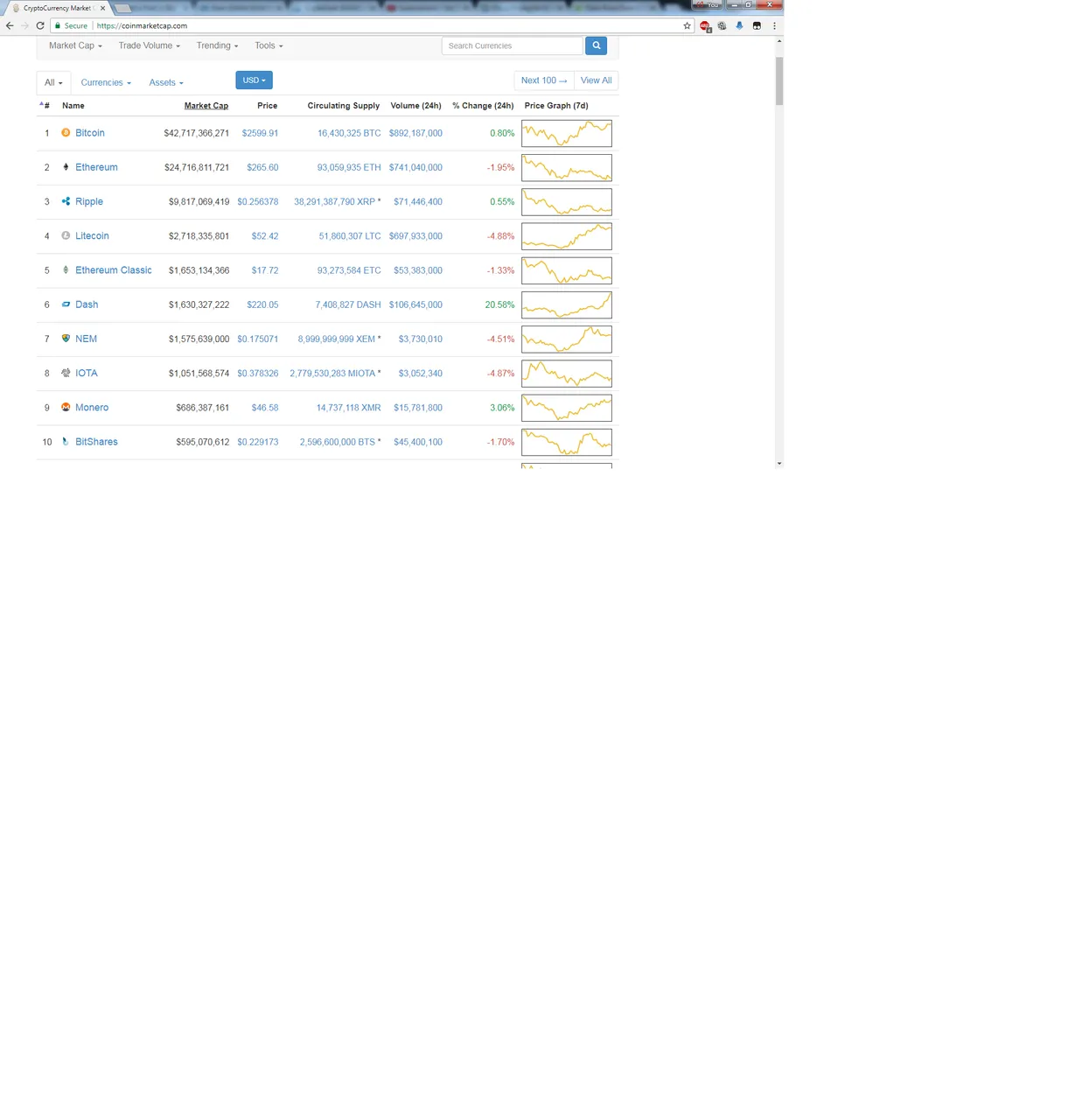
Task: Go to Next 100 currencies
Action: point(544,80)
